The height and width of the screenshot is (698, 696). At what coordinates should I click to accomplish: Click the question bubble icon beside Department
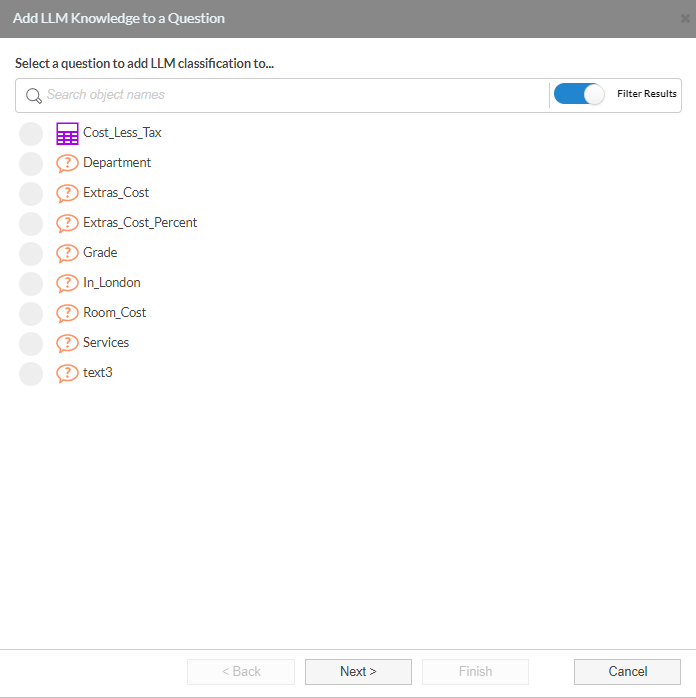(67, 163)
